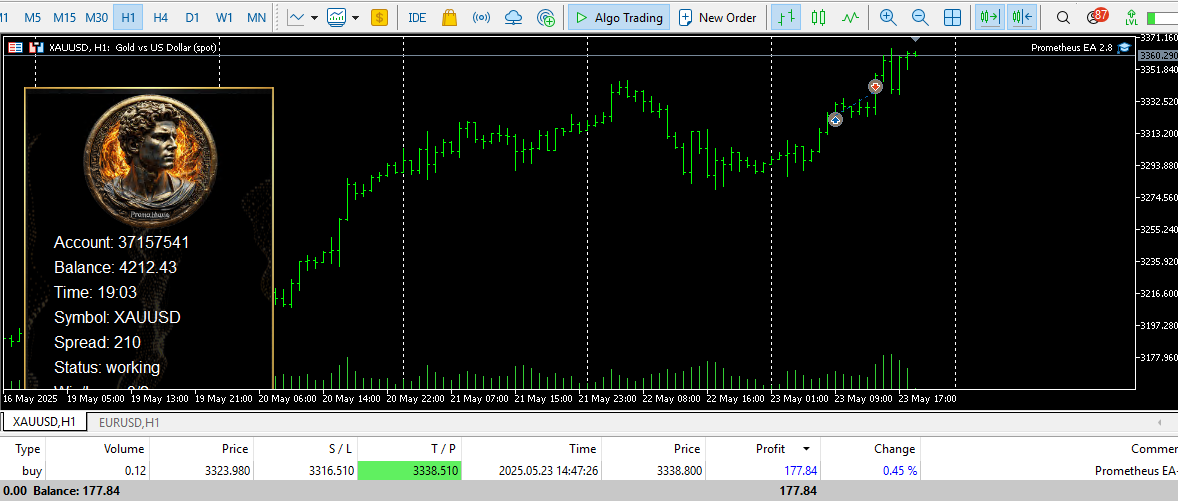Select the XAUUSD,H1 chart tab

[44, 422]
